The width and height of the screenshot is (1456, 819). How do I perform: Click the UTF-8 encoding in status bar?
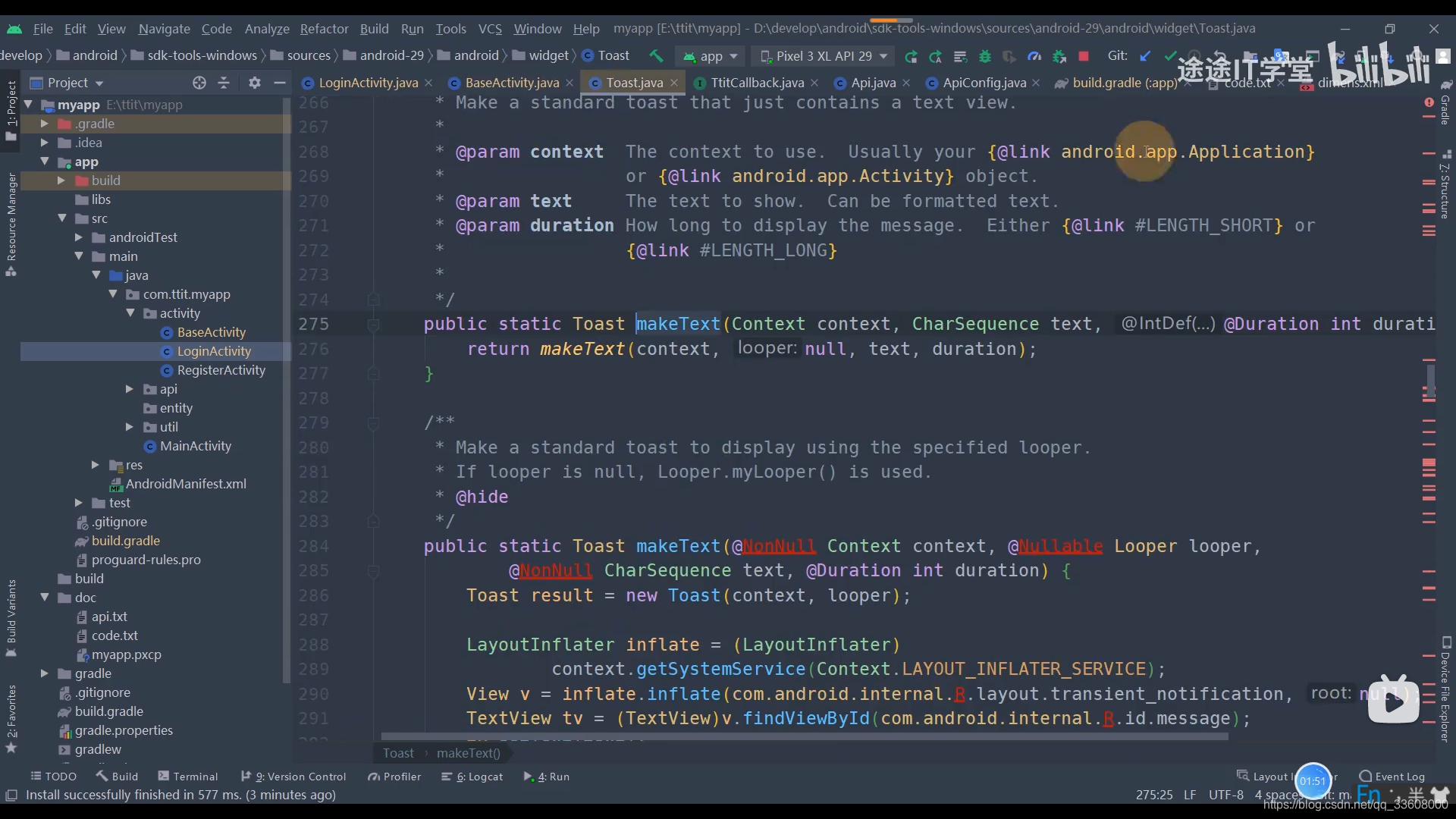coord(1226,795)
